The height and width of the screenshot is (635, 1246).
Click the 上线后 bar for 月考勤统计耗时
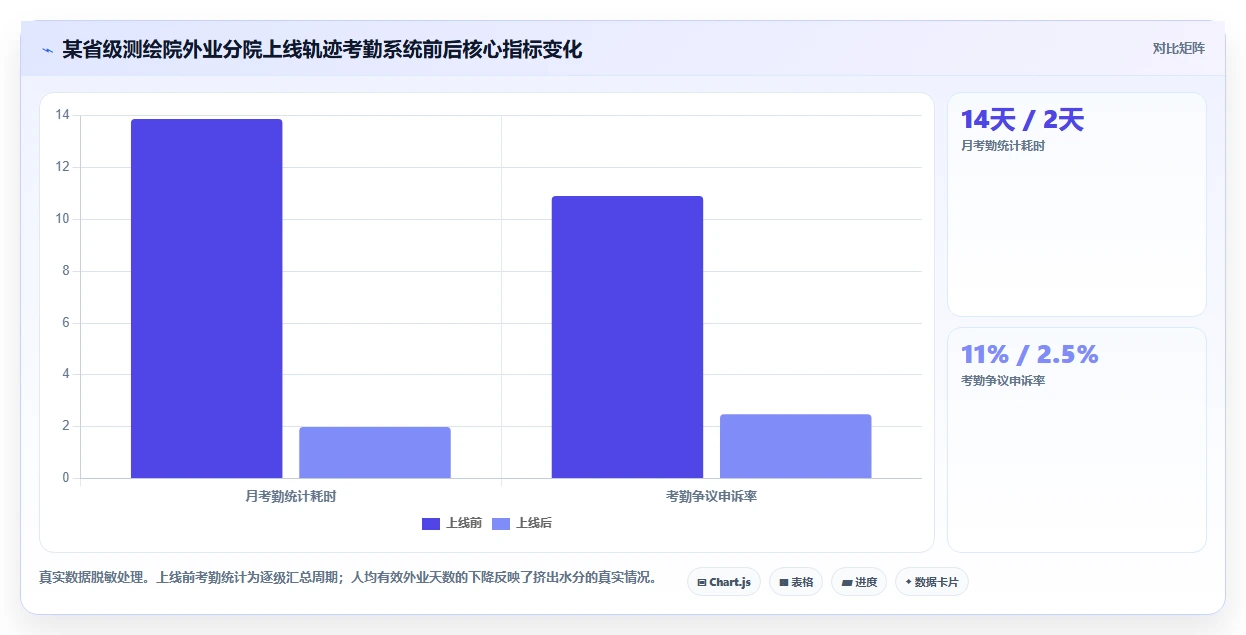(375, 453)
